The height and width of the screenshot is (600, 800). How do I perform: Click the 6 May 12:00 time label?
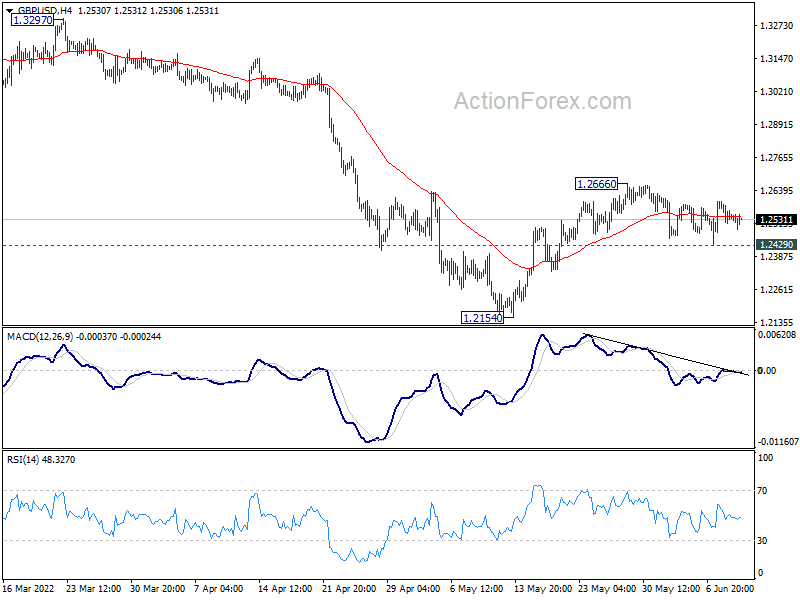[477, 589]
